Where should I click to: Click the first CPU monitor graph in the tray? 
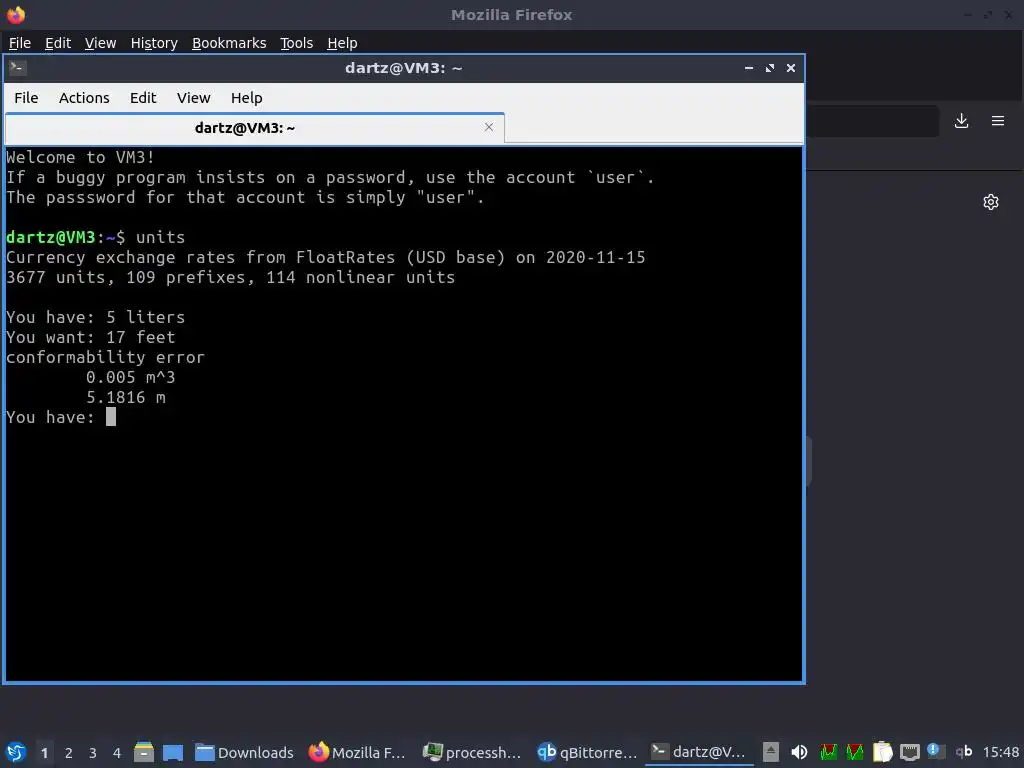pos(829,752)
